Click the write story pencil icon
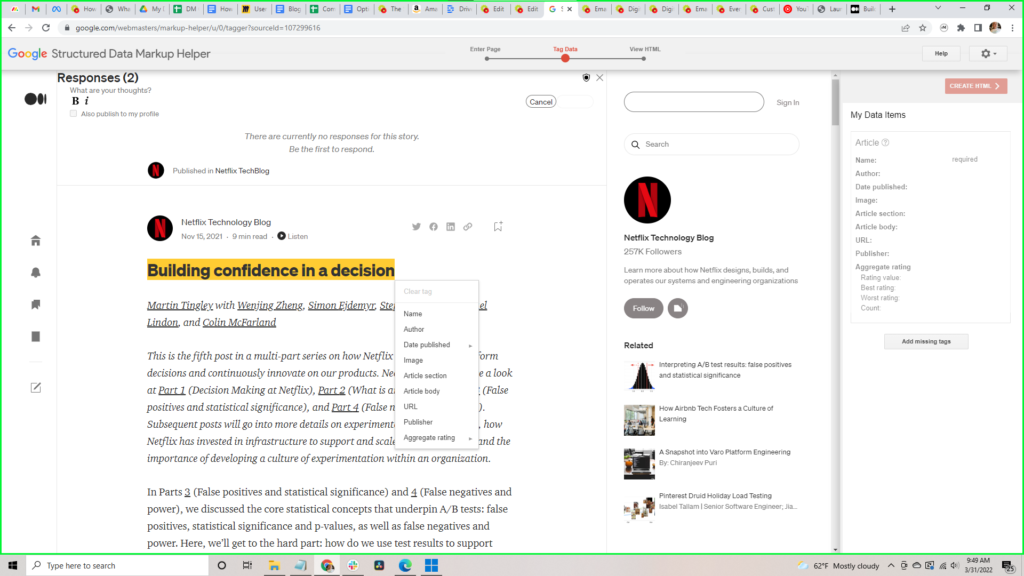This screenshot has height=576, width=1024. [36, 387]
